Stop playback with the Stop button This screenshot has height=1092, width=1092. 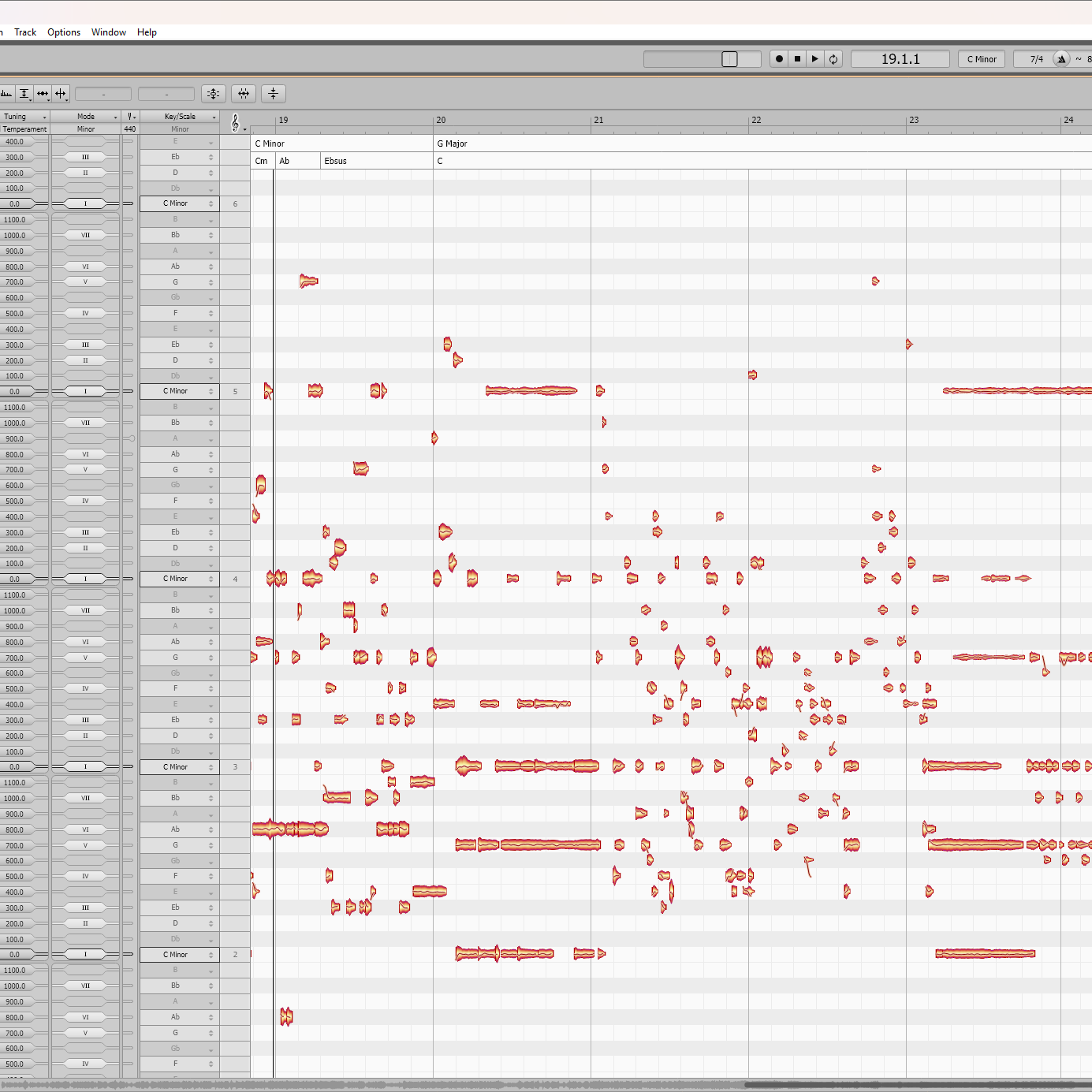(797, 59)
